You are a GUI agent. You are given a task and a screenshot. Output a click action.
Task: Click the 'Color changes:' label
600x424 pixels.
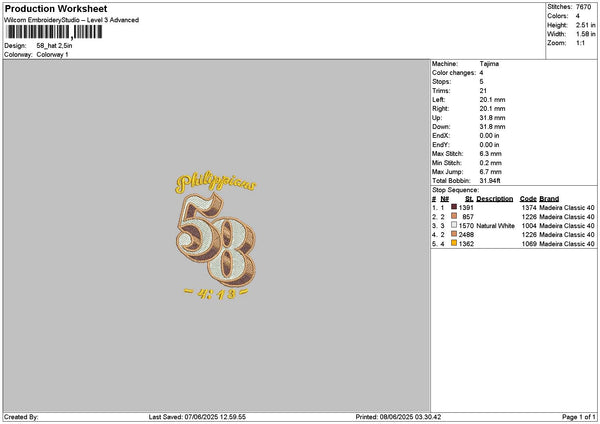(454, 73)
